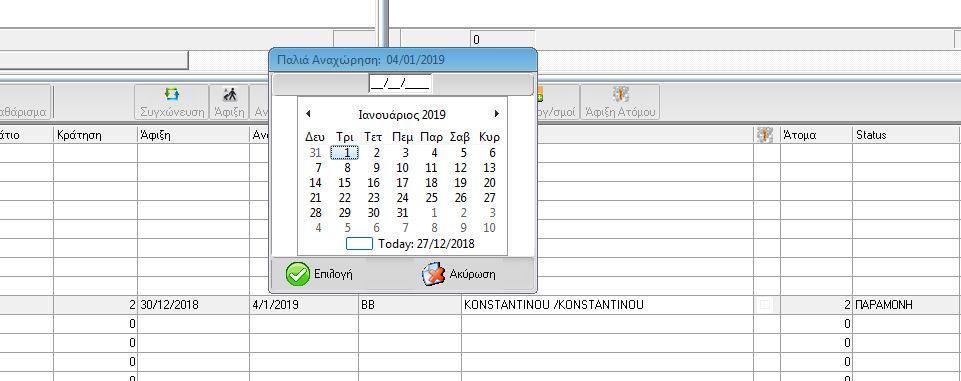Click the Ιανουάριος 2019 month title
This screenshot has width=961, height=381.
(402, 115)
